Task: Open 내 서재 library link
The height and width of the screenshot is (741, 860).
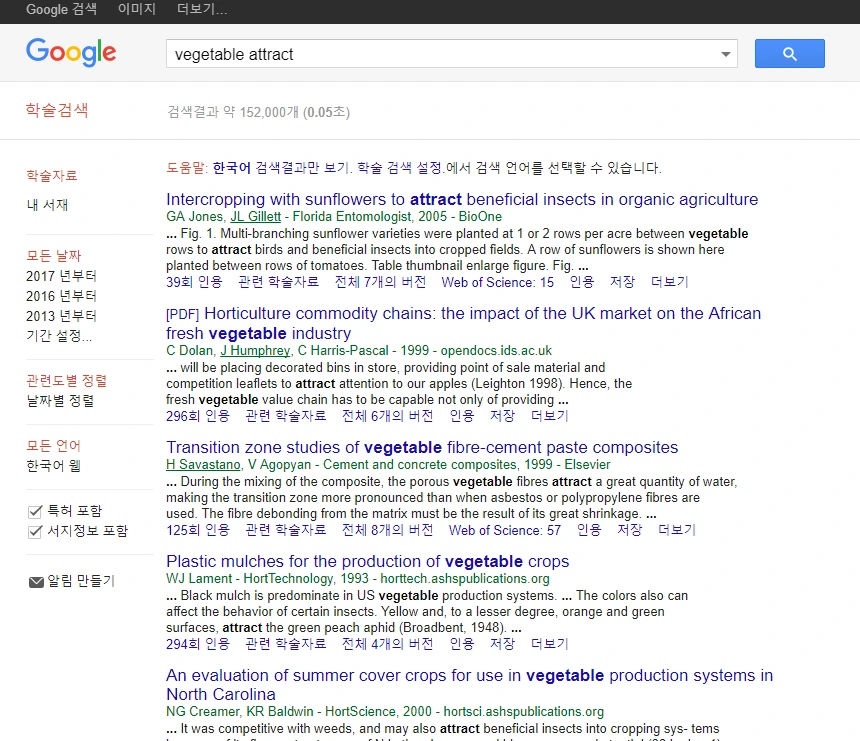Action: click(47, 205)
